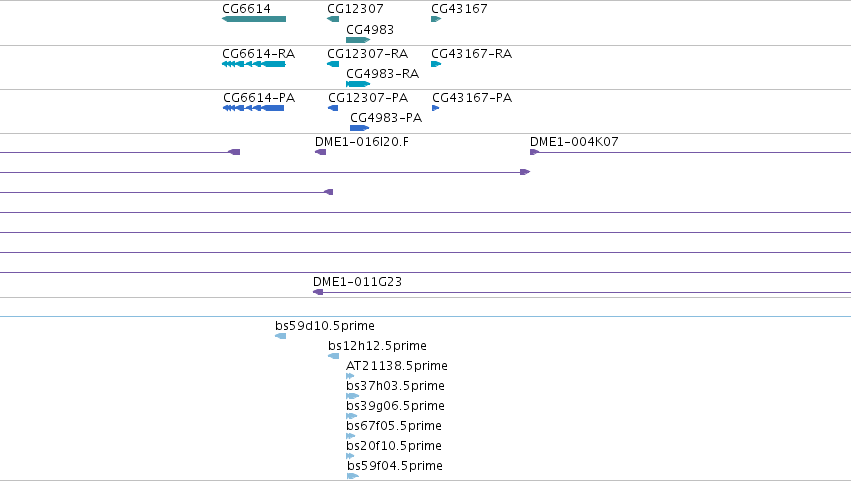This screenshot has height=481, width=851.
Task: Click the DME1-011G23 purple arrow marker
Action: tap(318, 292)
